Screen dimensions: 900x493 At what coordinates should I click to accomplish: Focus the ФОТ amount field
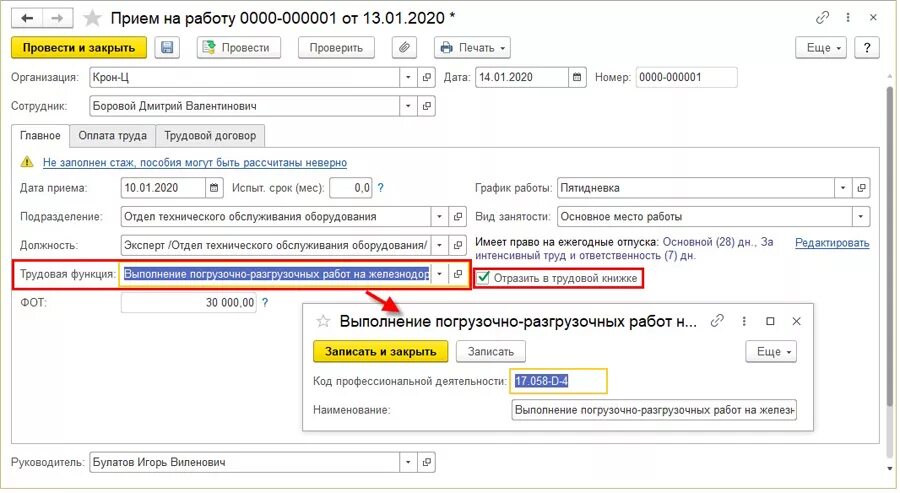coord(189,302)
